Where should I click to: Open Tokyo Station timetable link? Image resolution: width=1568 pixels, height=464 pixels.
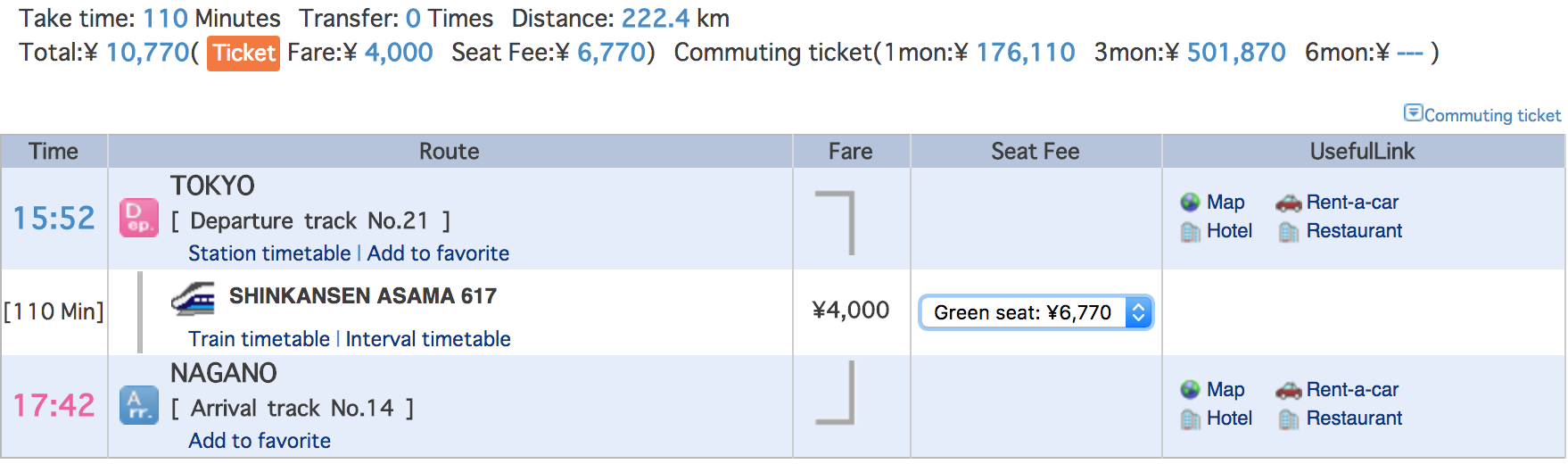click(269, 253)
